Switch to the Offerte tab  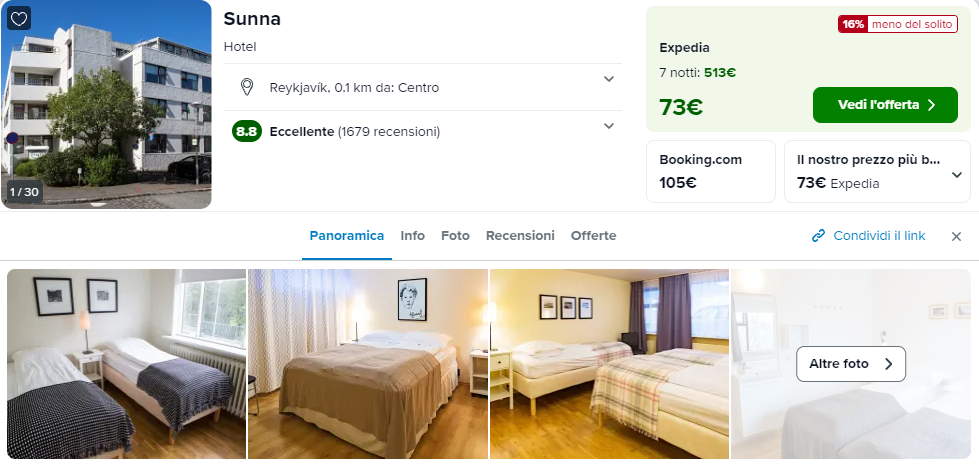tap(593, 236)
